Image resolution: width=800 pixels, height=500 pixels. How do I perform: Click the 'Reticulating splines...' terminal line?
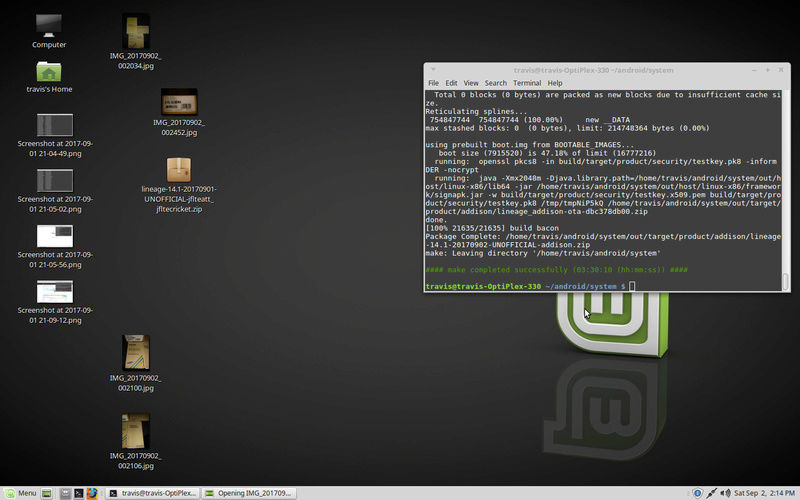pyautogui.click(x=476, y=111)
